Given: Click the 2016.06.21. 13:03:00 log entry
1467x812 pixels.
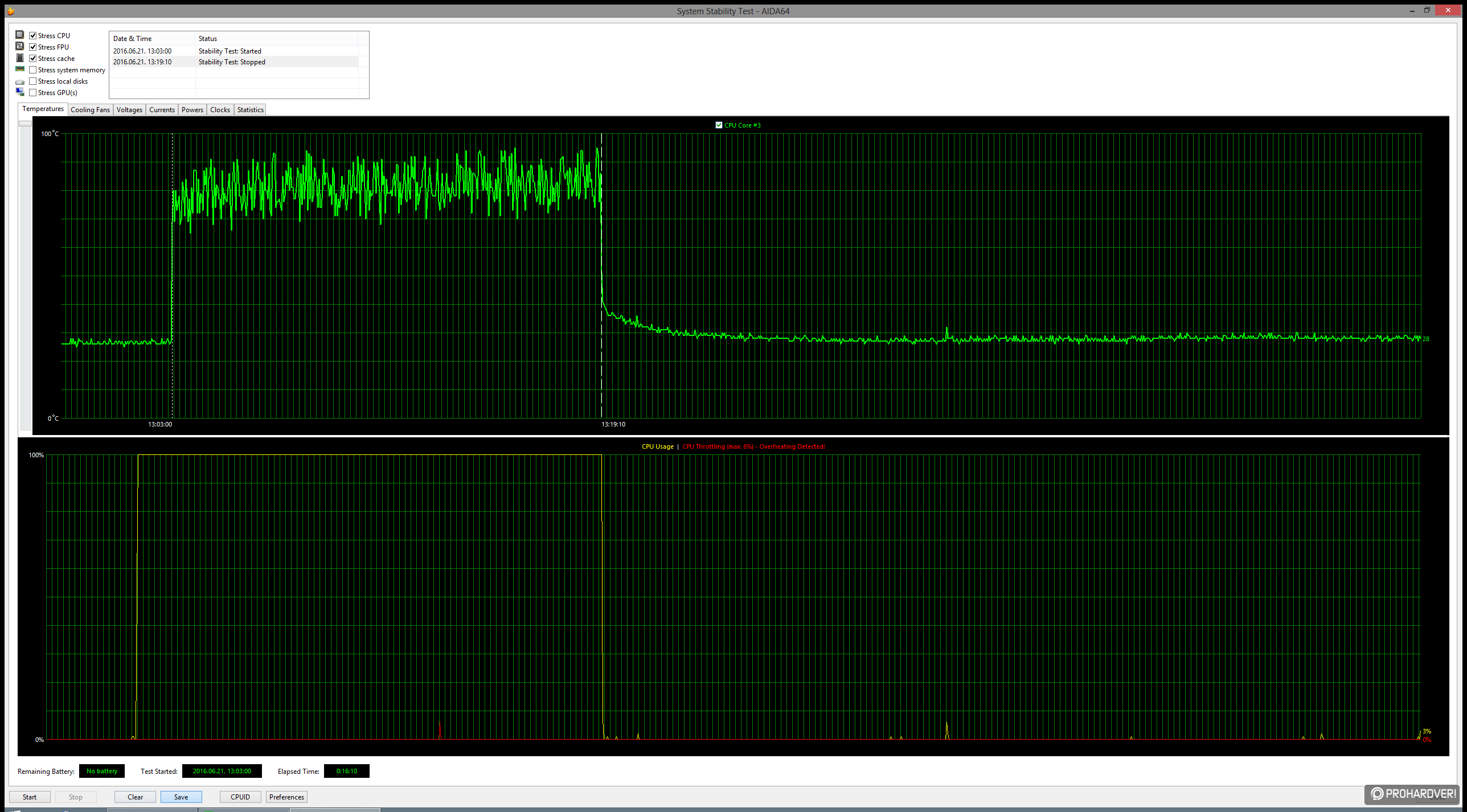Looking at the screenshot, I should point(142,51).
